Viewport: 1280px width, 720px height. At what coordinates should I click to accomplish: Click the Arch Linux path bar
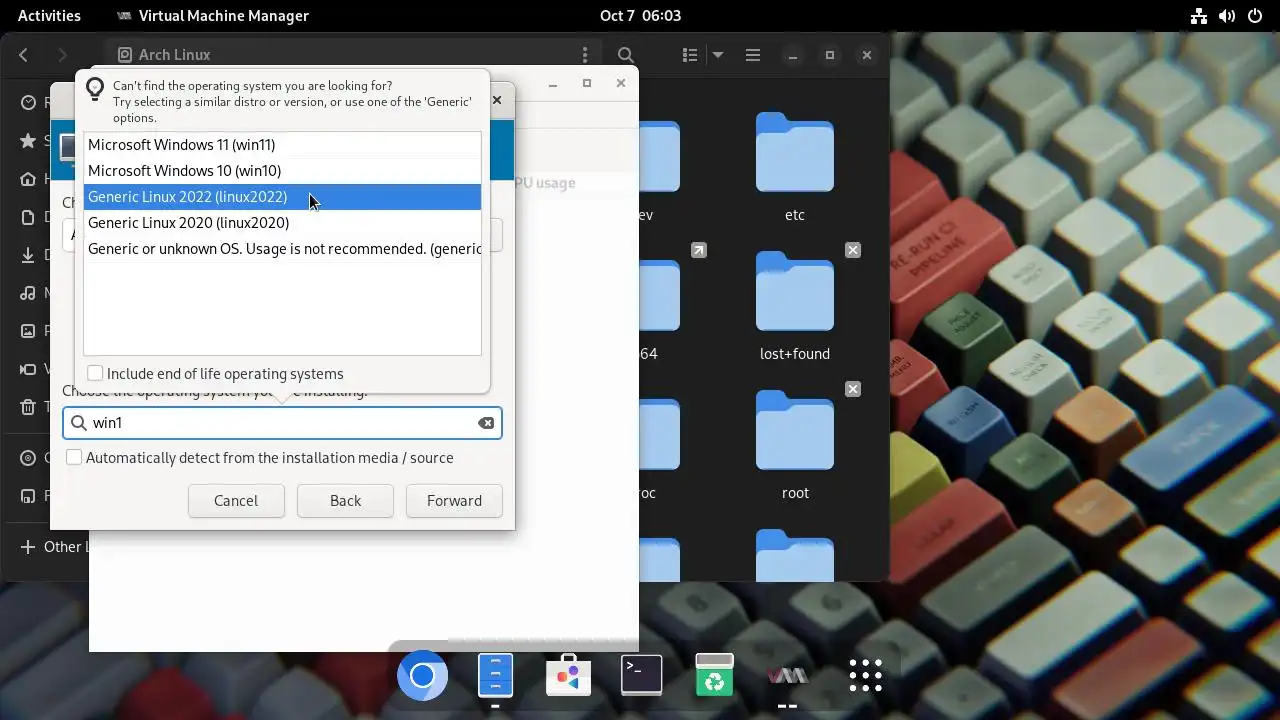click(353, 55)
